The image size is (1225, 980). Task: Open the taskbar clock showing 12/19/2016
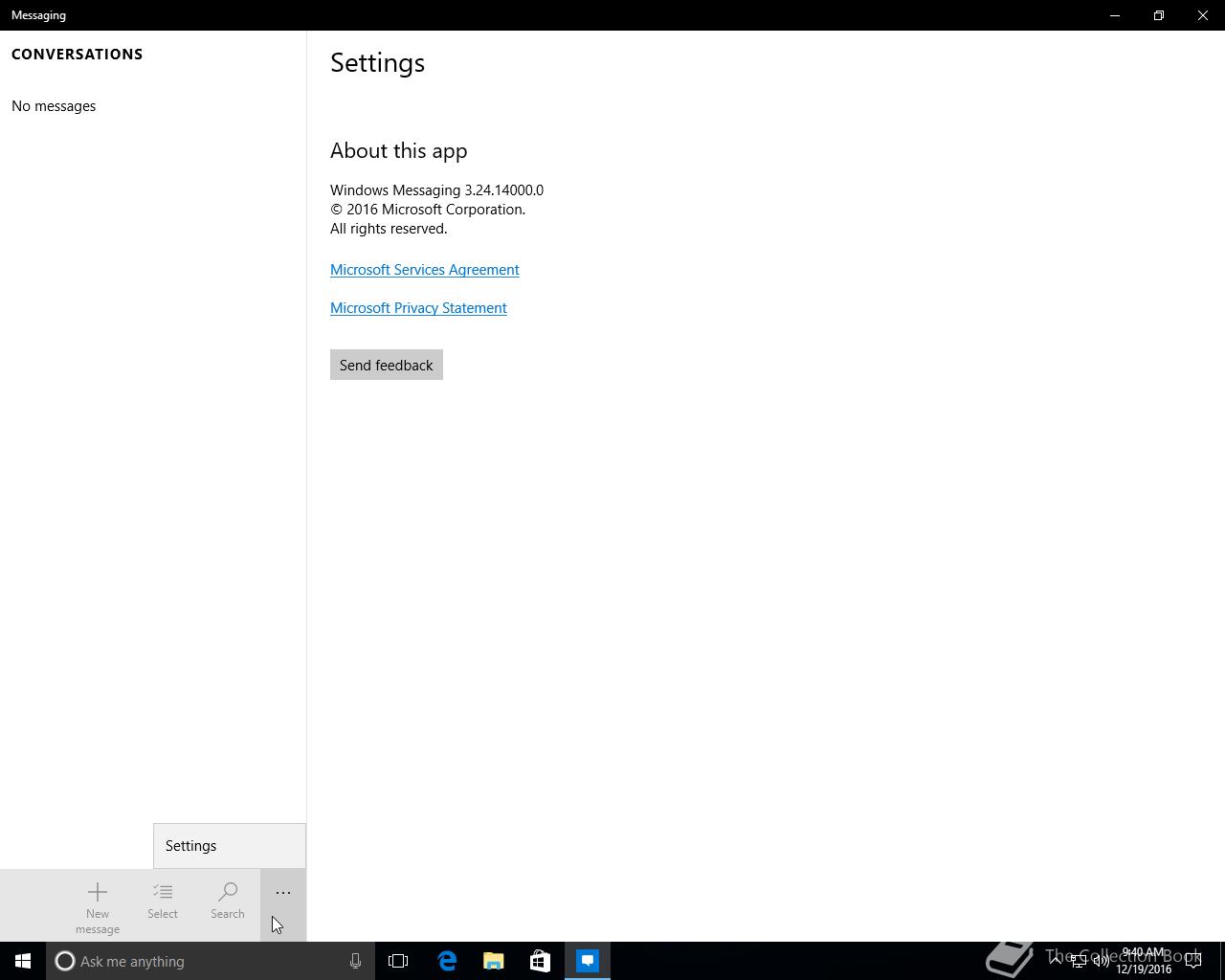point(1144,961)
